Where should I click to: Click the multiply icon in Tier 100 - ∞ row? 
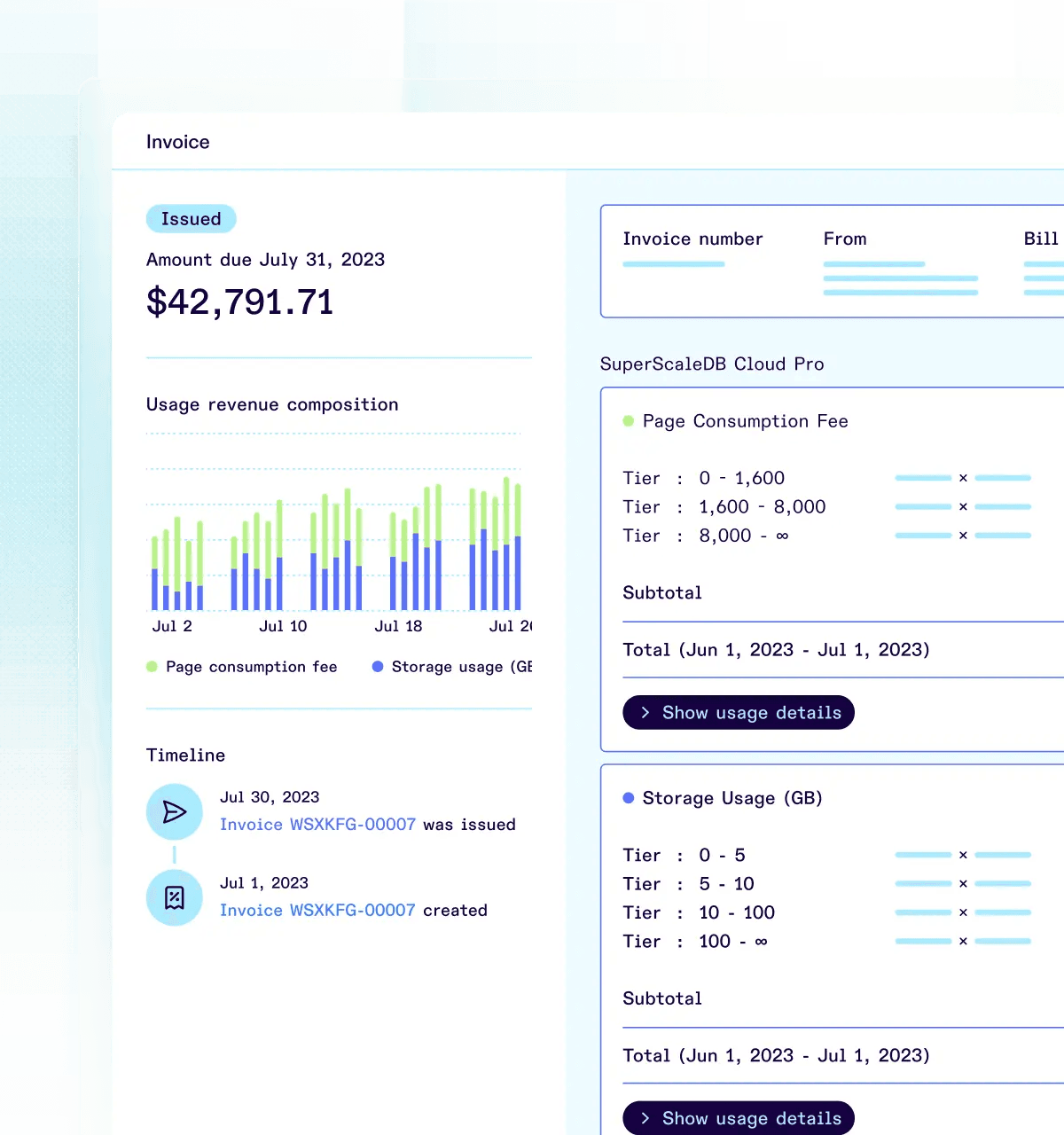[963, 941]
